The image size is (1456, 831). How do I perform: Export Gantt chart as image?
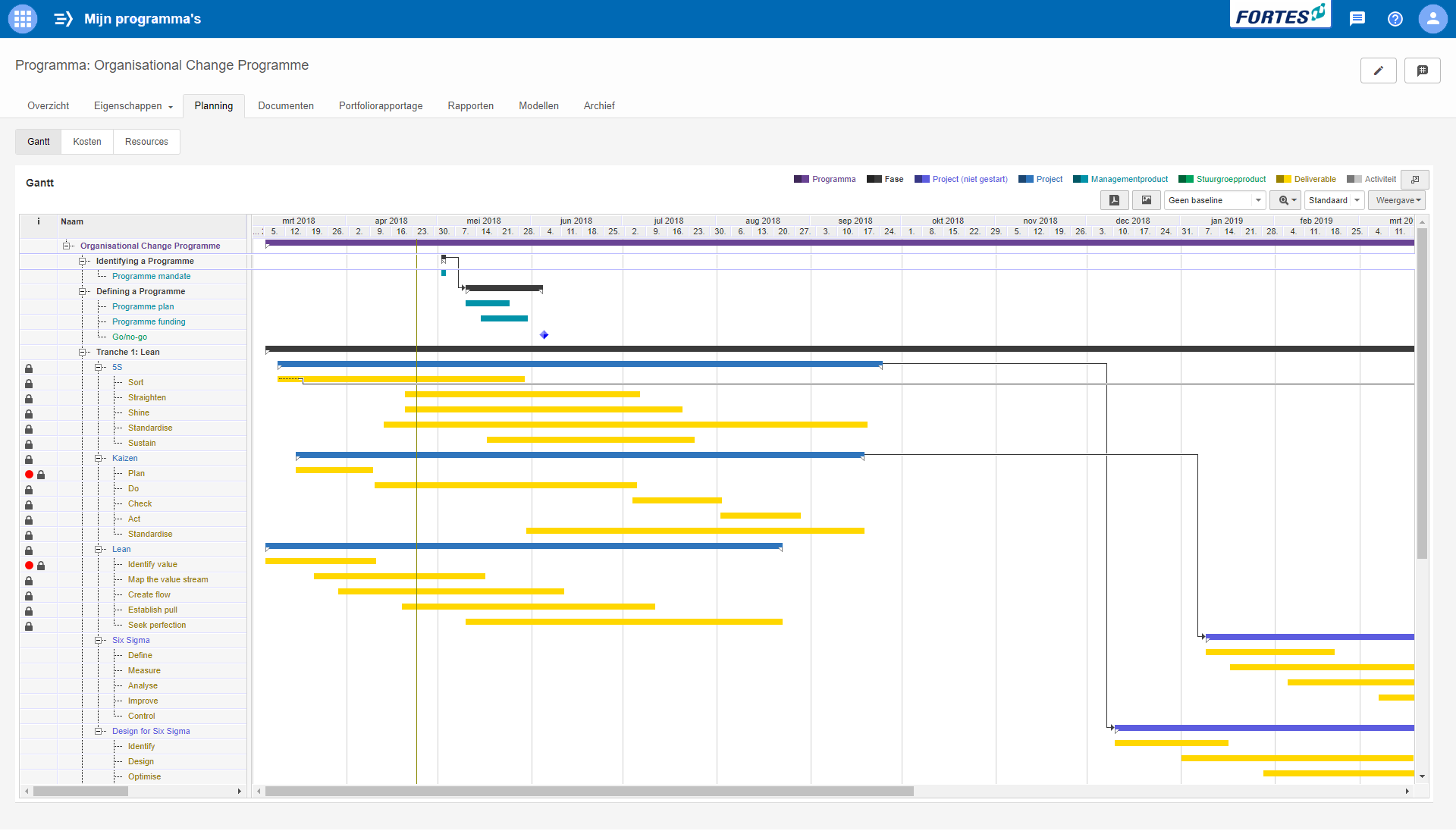1146,200
